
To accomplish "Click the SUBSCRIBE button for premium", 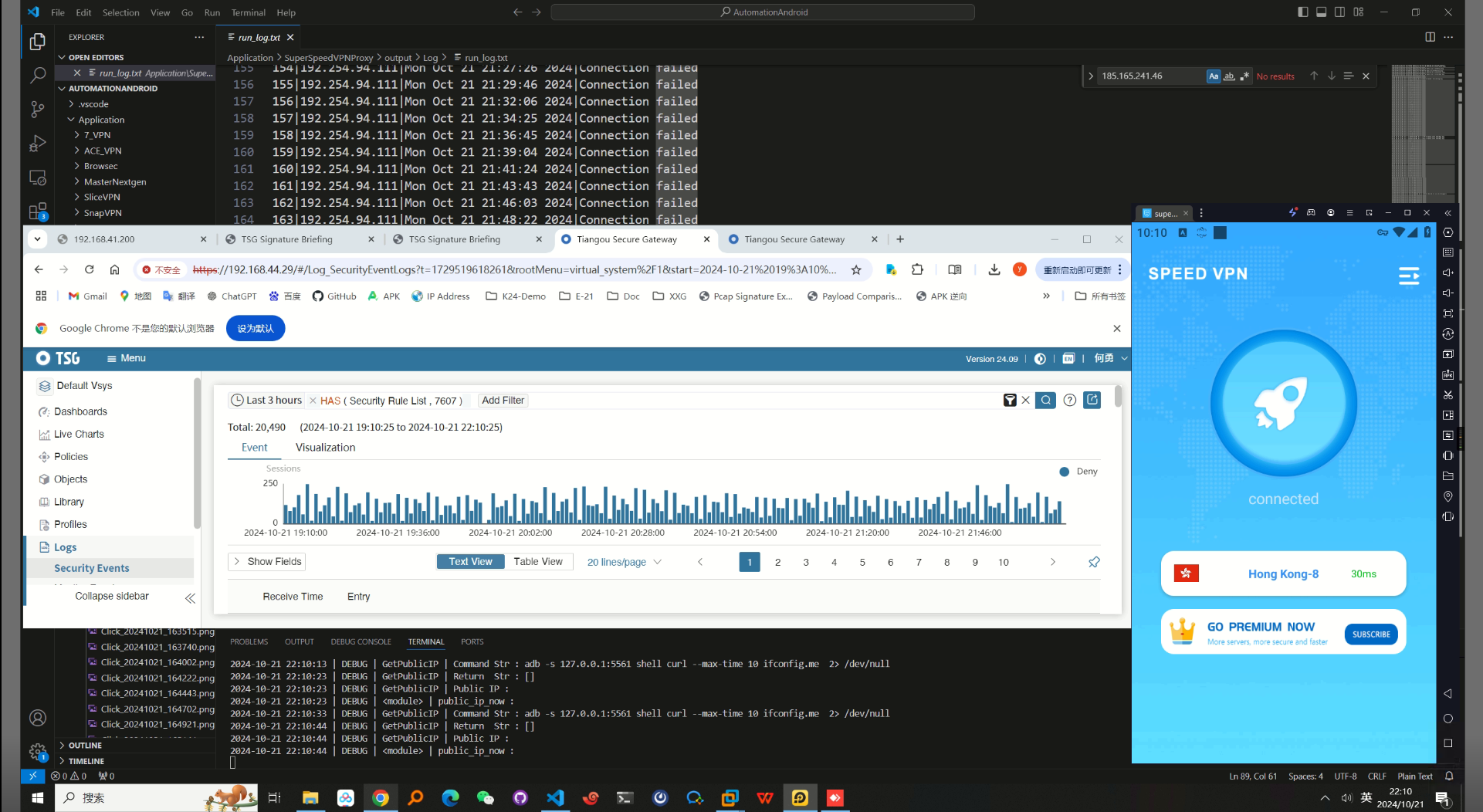I will [1370, 634].
